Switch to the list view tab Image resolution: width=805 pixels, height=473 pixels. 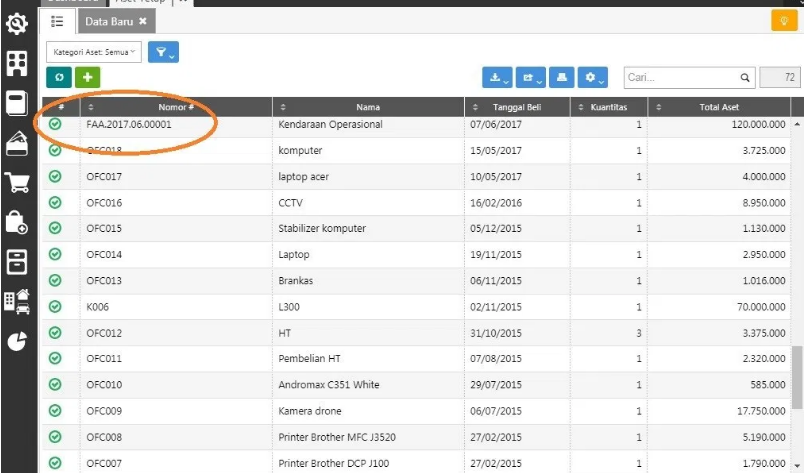[x=57, y=20]
